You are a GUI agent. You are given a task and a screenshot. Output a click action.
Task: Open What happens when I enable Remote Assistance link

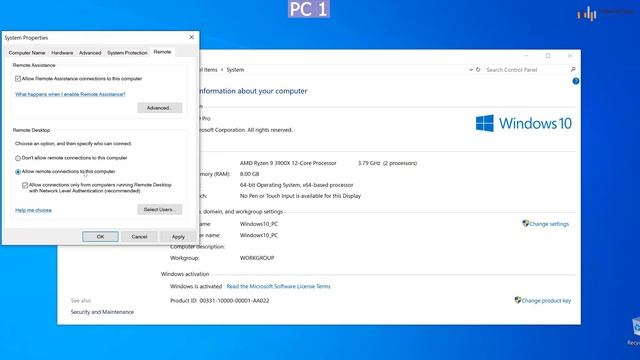pos(70,94)
